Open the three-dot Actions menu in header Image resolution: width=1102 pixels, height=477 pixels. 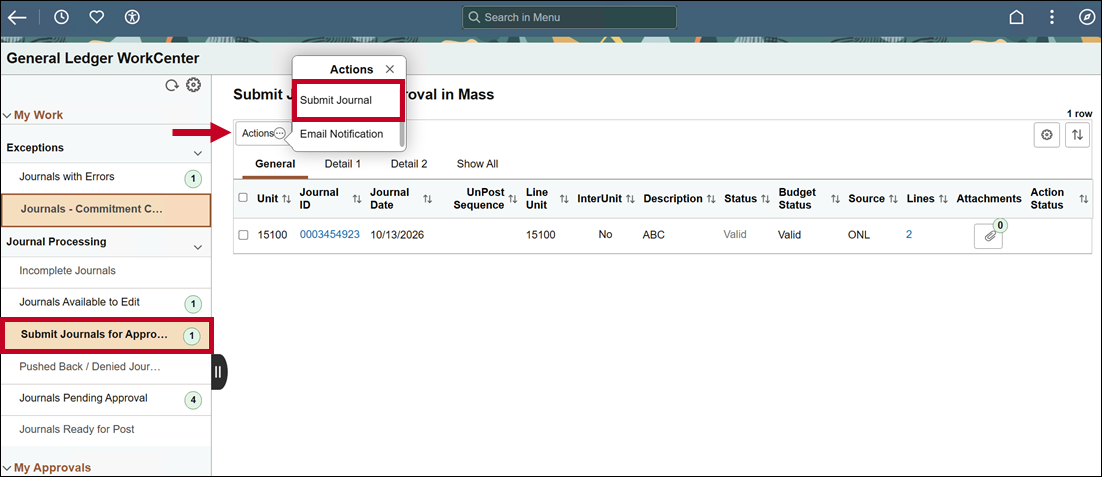pyautogui.click(x=1051, y=18)
